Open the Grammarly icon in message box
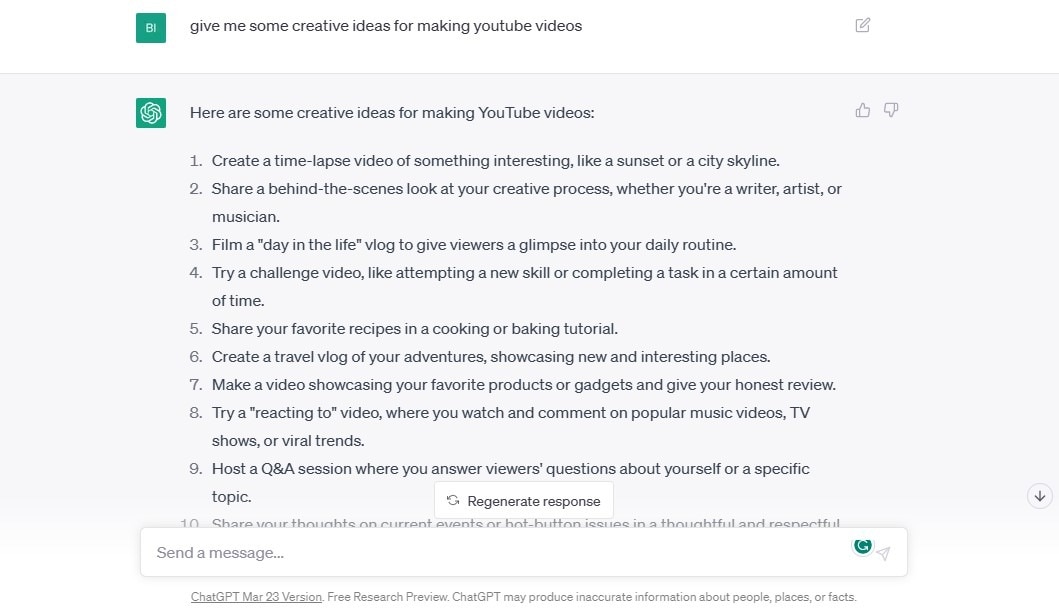 (862, 546)
